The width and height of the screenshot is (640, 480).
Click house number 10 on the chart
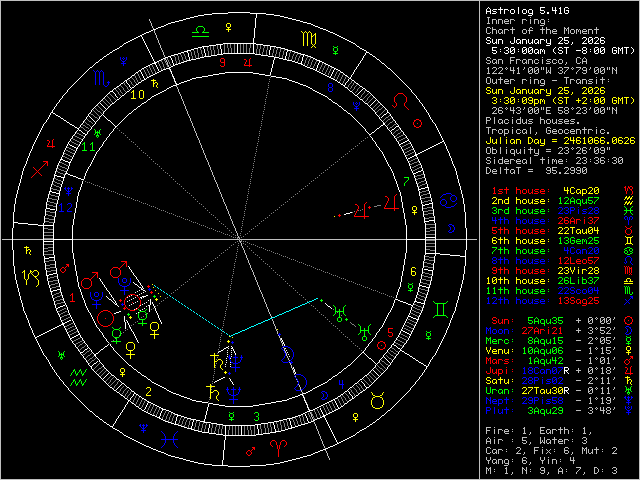136,95
